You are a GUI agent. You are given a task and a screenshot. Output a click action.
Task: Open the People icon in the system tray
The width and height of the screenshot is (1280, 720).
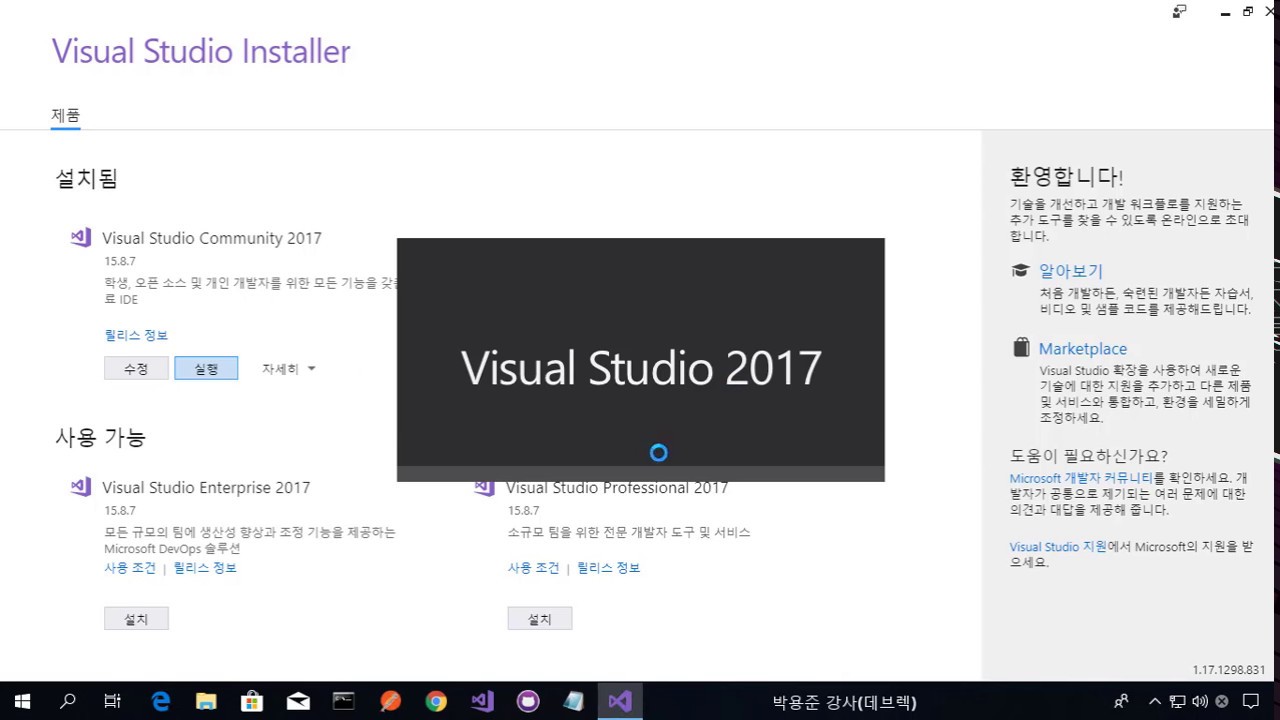pyautogui.click(x=1122, y=701)
